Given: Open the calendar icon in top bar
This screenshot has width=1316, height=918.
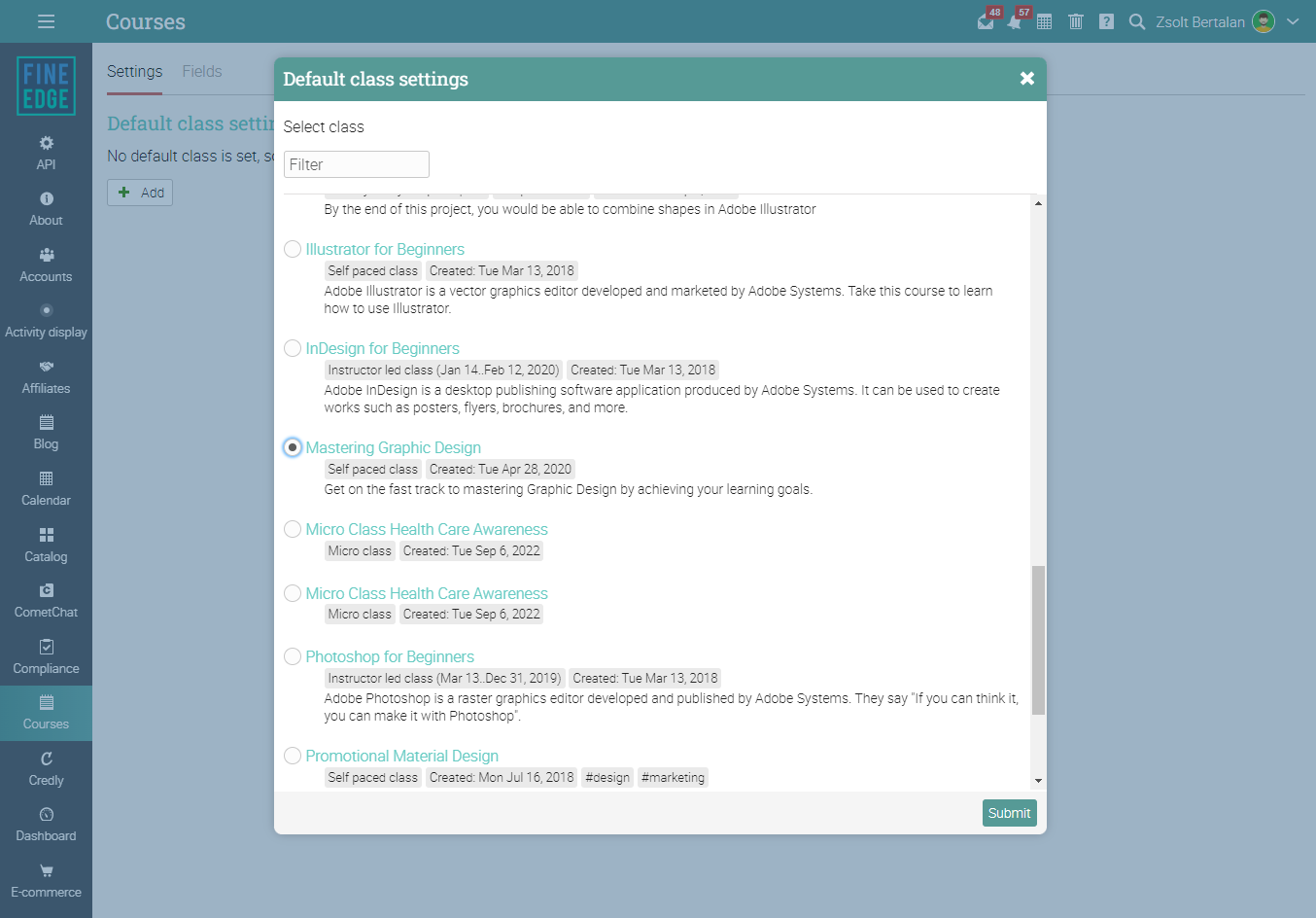Looking at the screenshot, I should point(1045,21).
